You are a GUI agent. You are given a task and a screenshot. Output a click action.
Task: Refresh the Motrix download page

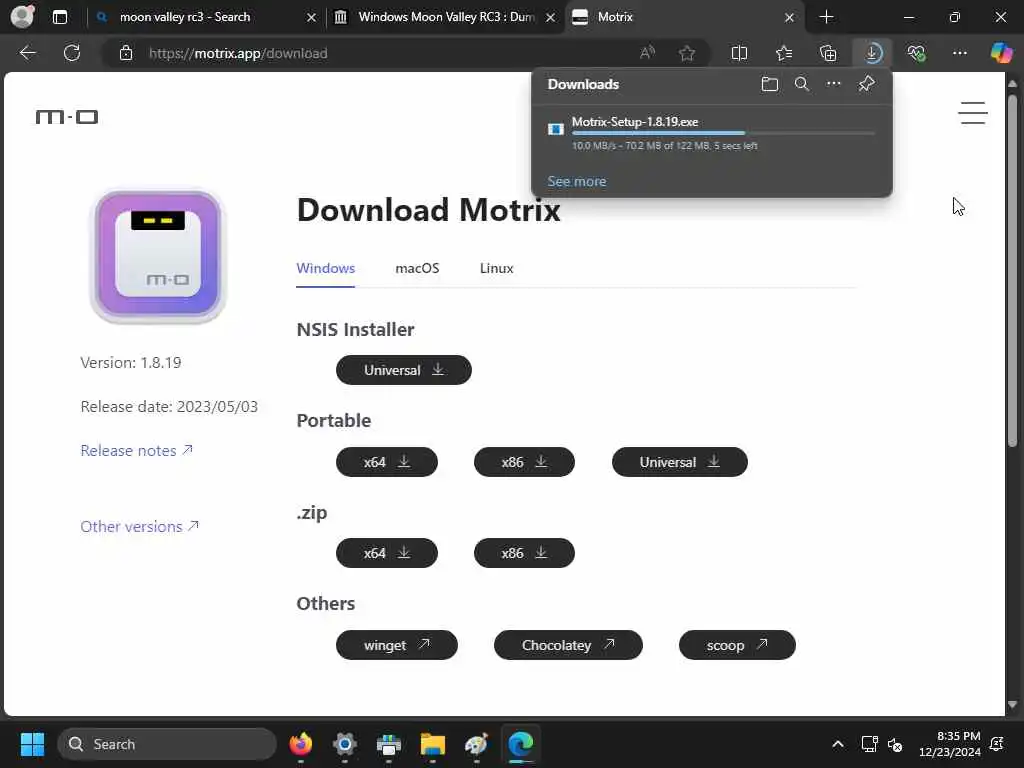coord(72,53)
